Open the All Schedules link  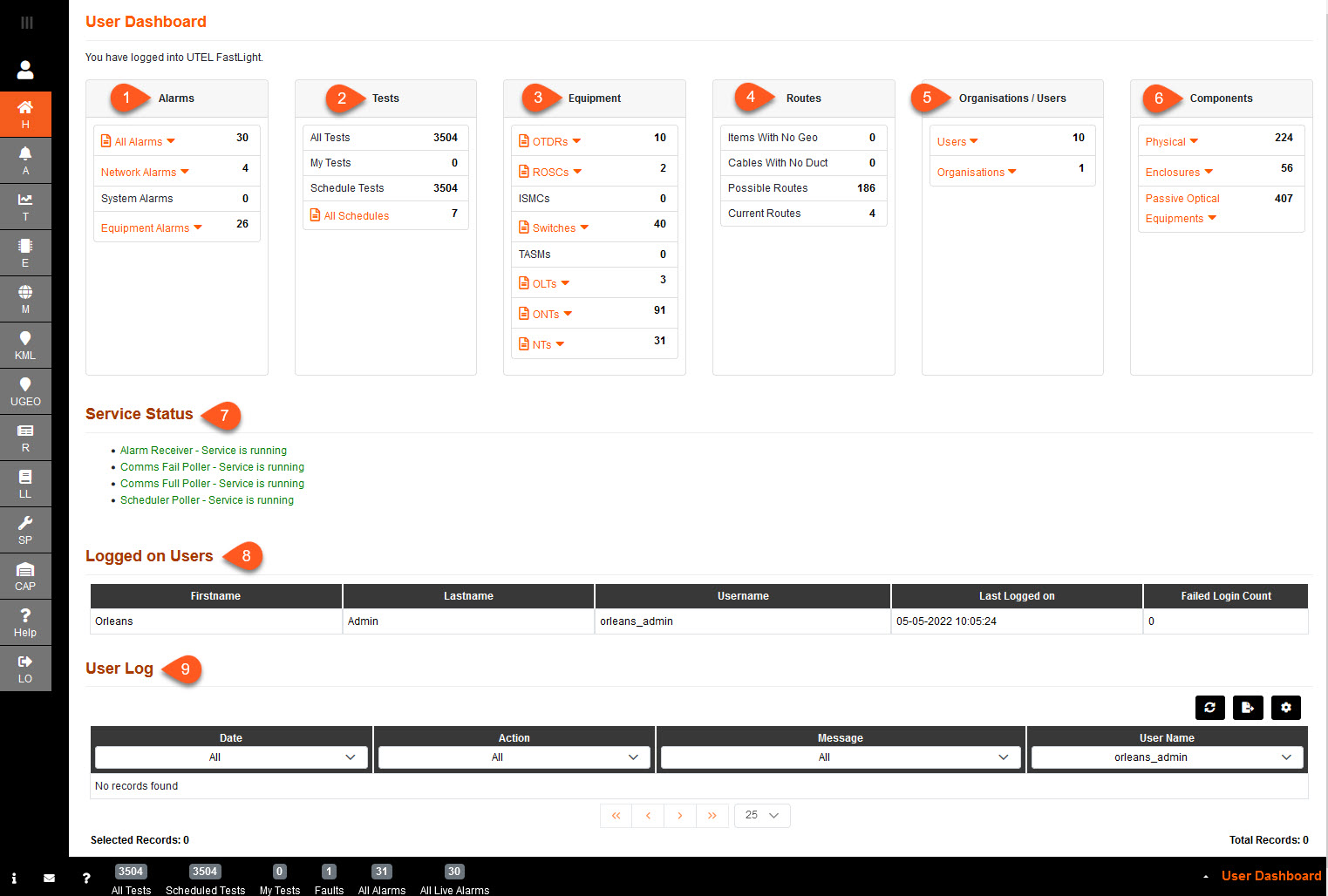click(355, 215)
